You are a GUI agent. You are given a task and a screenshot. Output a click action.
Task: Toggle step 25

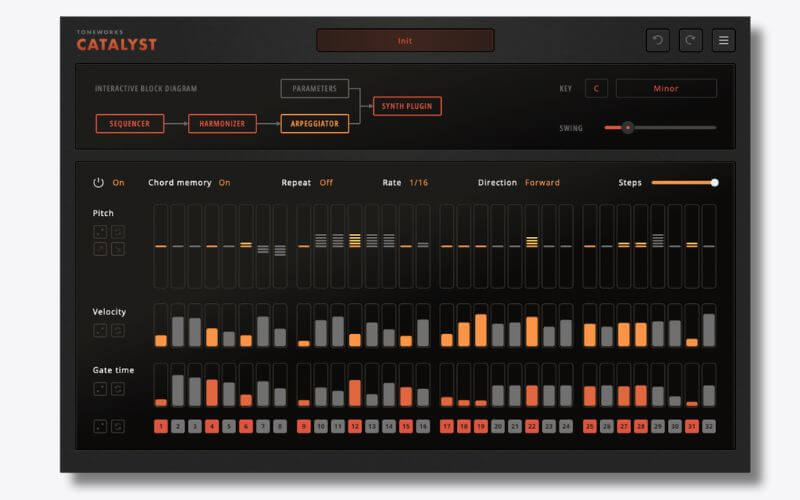click(x=589, y=426)
